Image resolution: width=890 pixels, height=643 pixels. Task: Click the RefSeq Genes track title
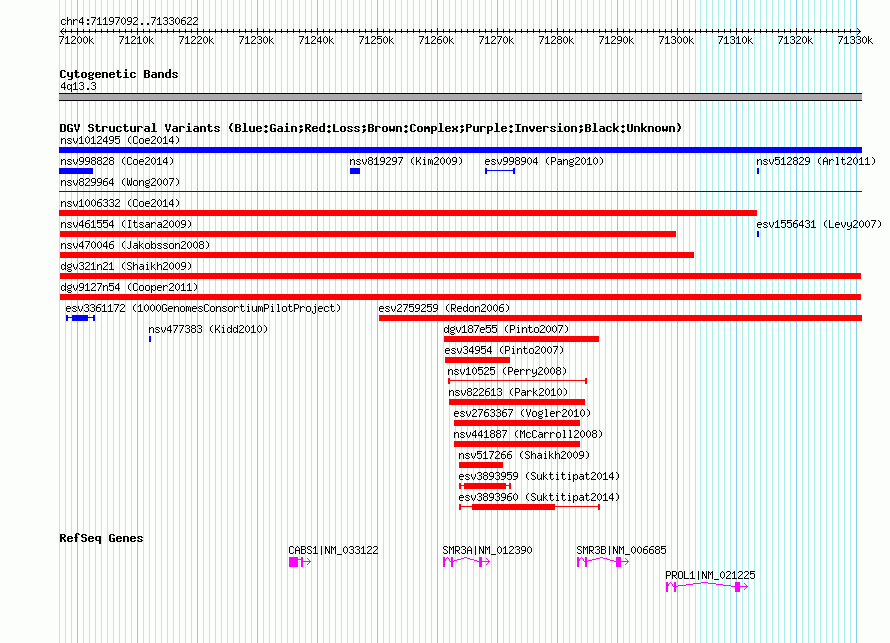click(x=101, y=538)
